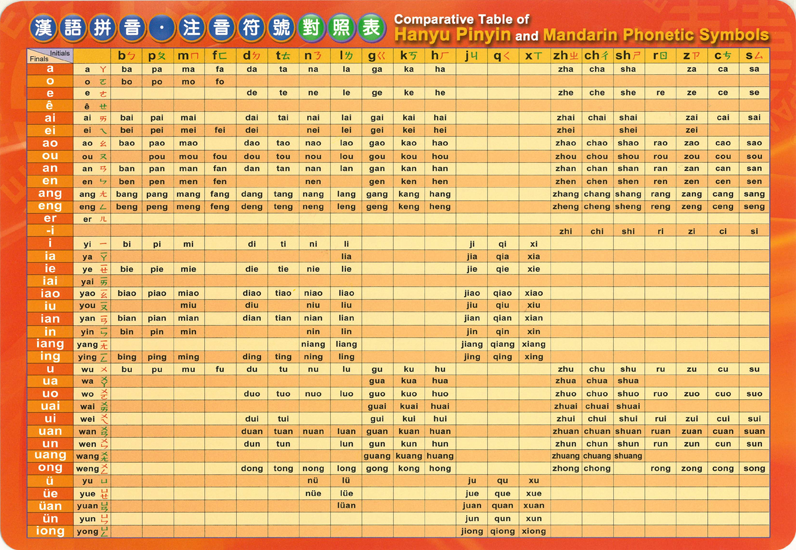Image resolution: width=796 pixels, height=550 pixels.
Task: Click the "chuang" syllable cell
Action: [x=597, y=456]
